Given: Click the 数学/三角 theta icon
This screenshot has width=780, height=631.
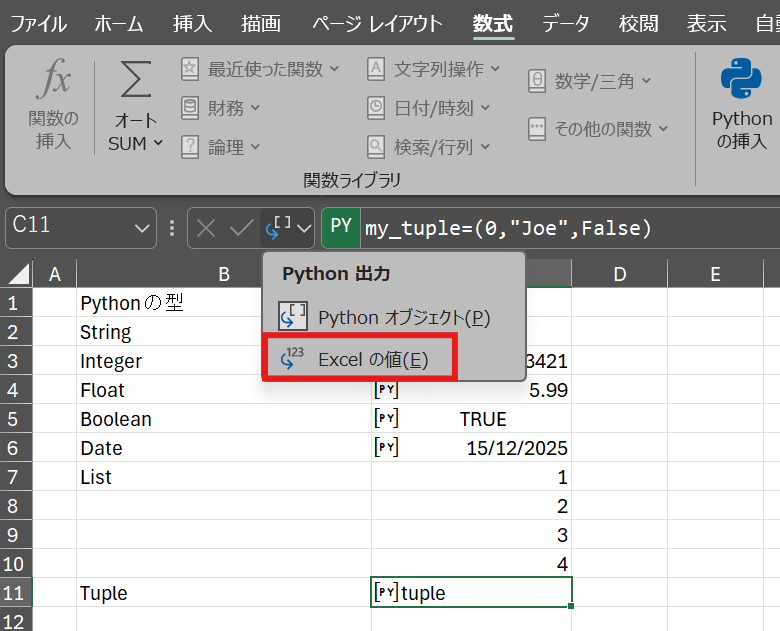Looking at the screenshot, I should (537, 81).
